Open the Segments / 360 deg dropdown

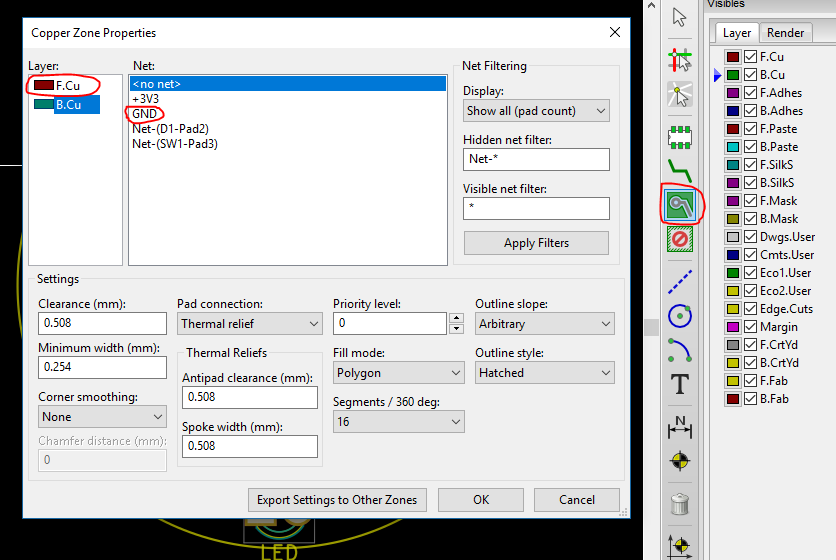398,422
